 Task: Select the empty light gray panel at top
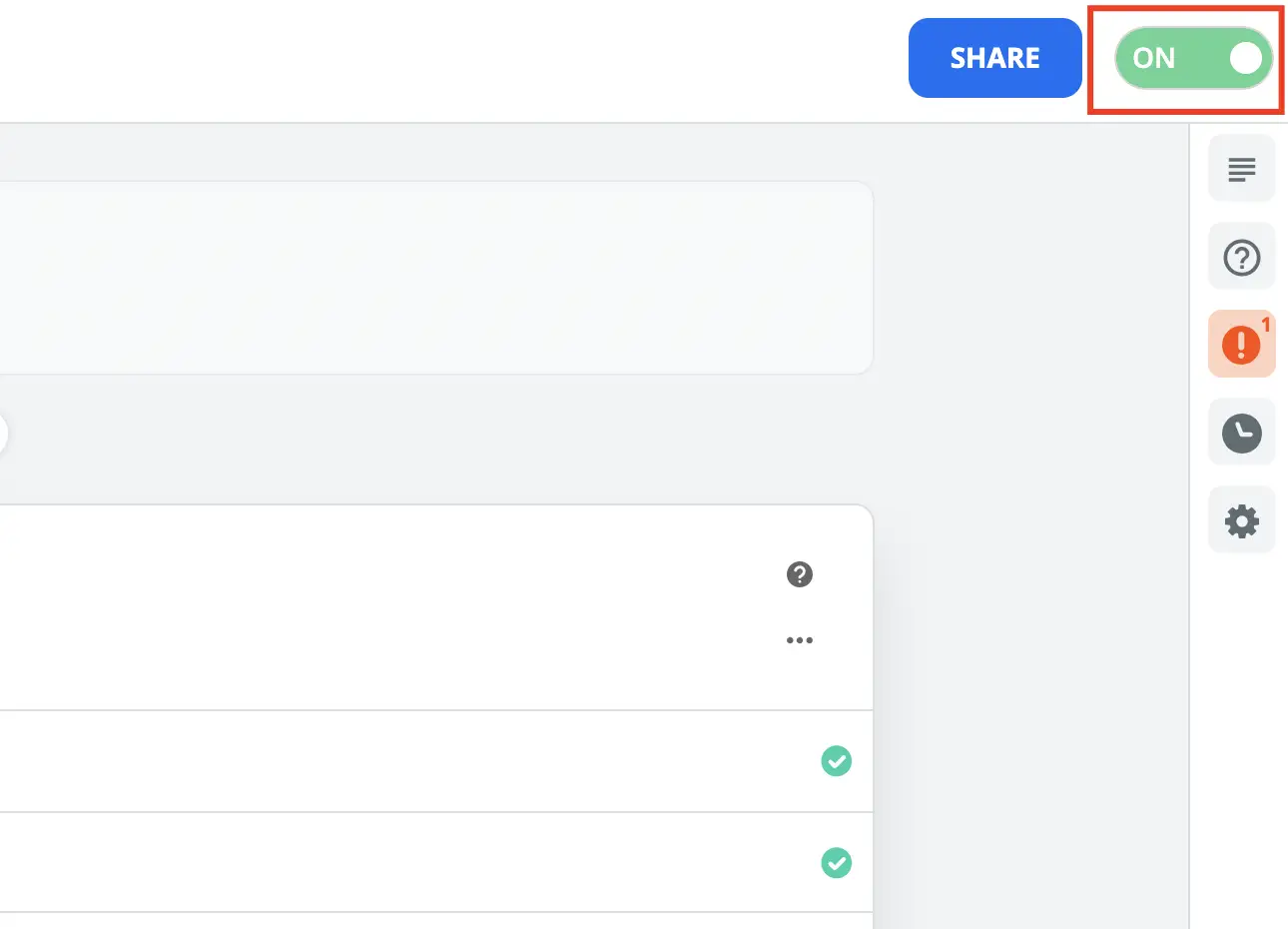point(434,278)
